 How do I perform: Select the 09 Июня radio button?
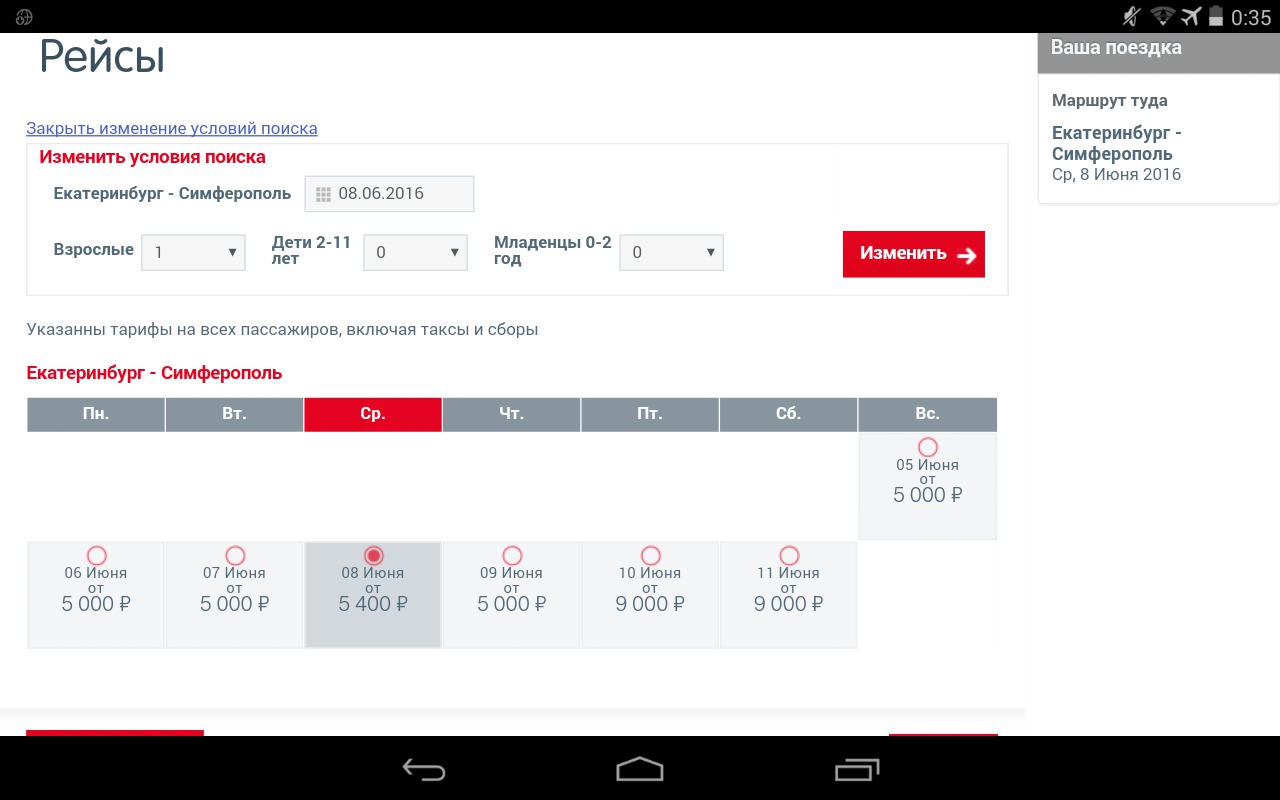pos(512,555)
